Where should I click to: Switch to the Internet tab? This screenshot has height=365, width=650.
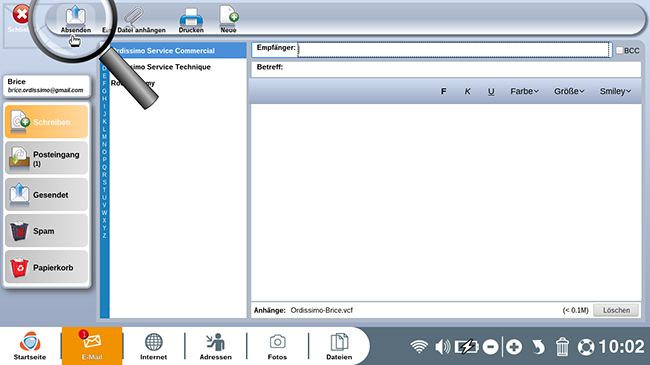pos(153,346)
